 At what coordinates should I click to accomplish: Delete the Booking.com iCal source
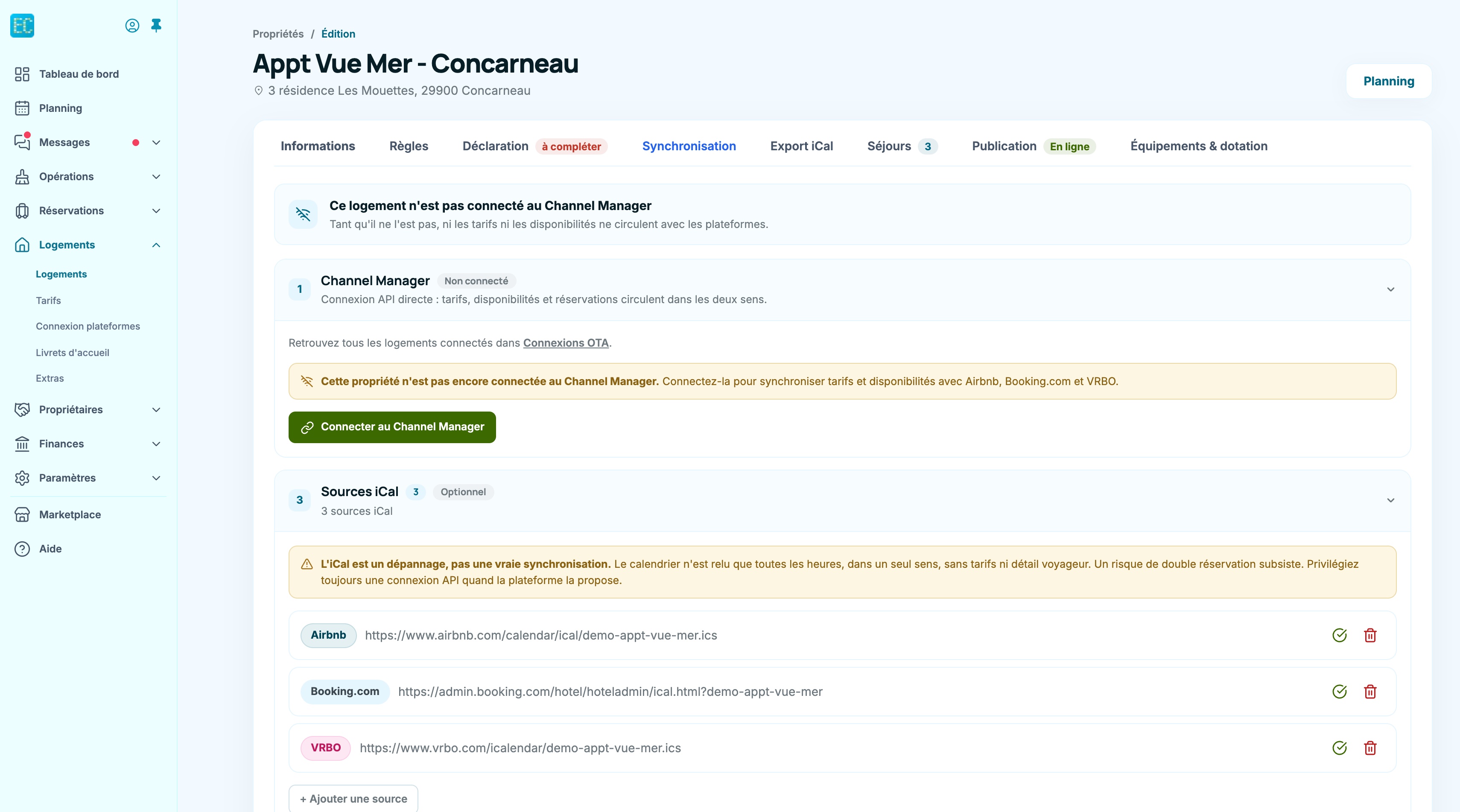[x=1370, y=691]
